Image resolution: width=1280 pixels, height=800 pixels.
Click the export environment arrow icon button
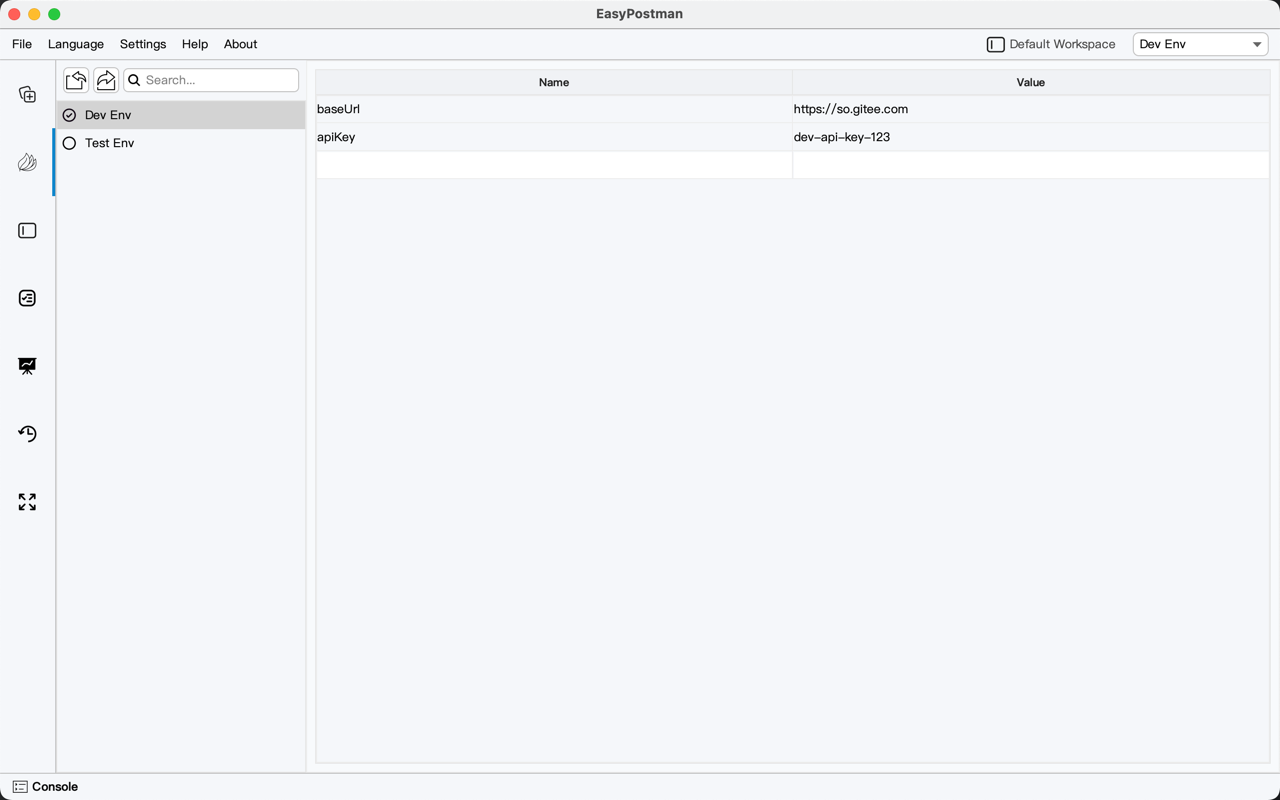[x=106, y=80]
